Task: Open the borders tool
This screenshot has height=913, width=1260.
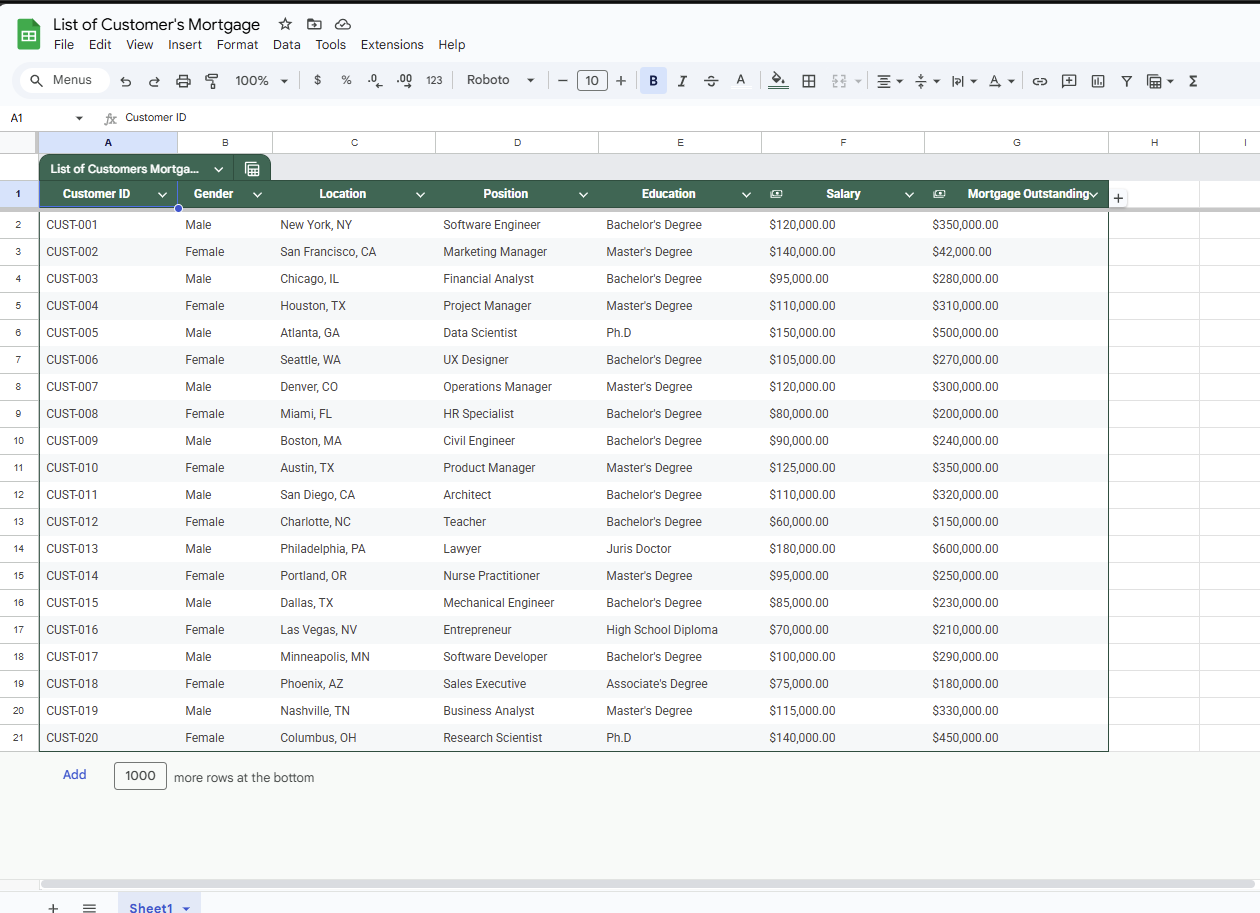Action: click(x=809, y=81)
